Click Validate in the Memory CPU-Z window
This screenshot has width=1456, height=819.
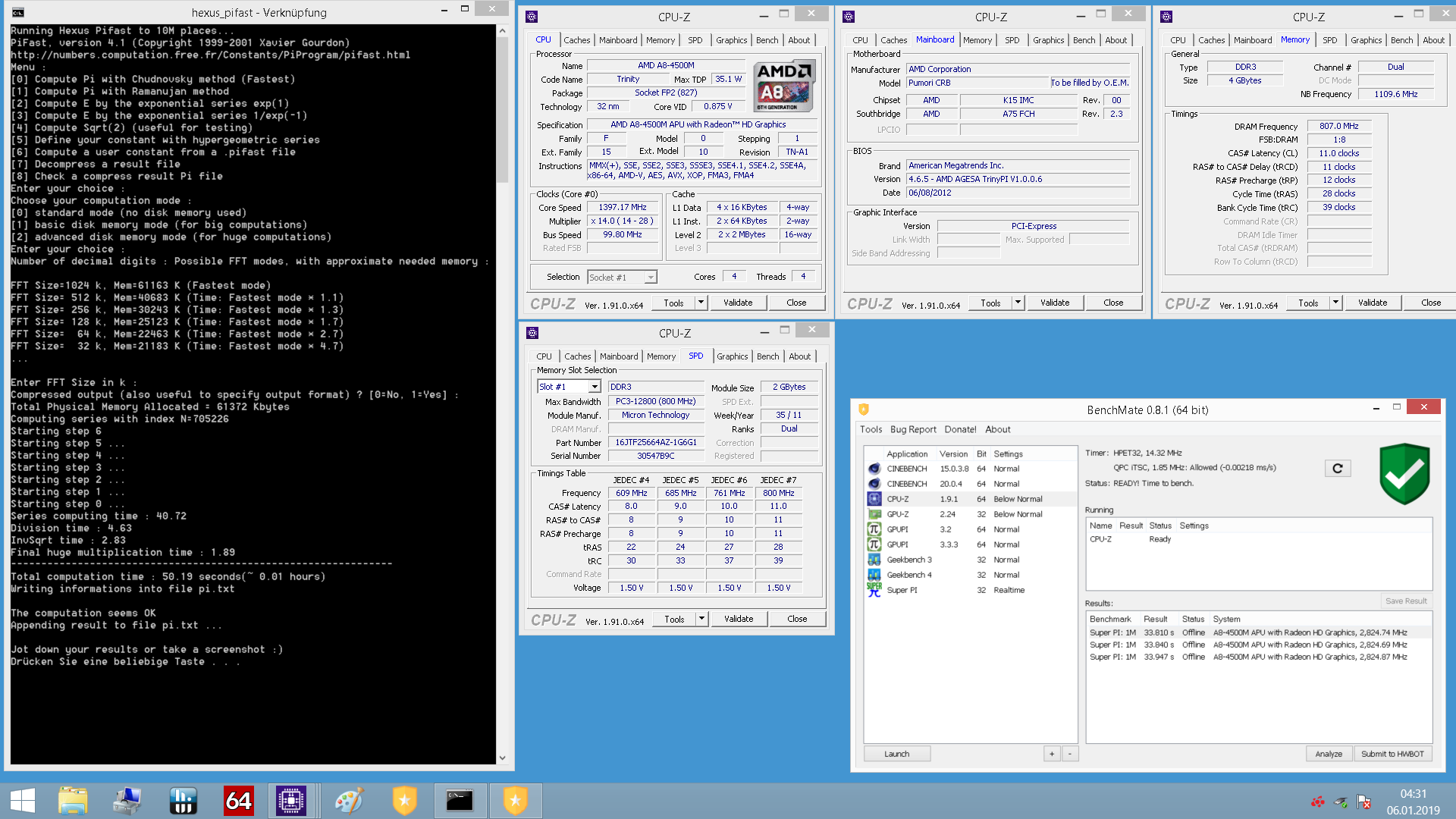(x=1373, y=303)
